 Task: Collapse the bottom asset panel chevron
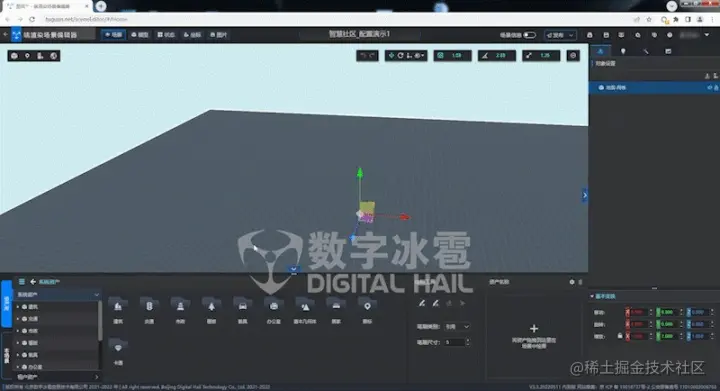(x=293, y=269)
